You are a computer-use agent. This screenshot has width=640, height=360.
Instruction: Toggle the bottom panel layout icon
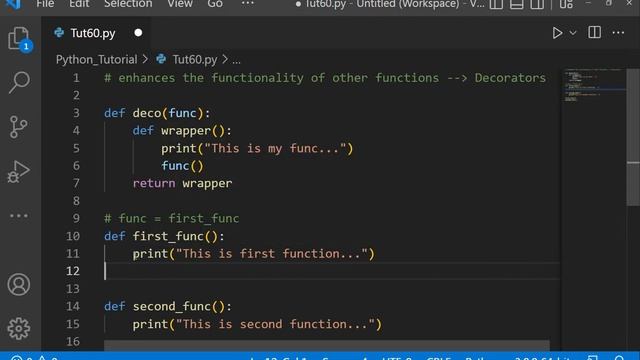516,4
